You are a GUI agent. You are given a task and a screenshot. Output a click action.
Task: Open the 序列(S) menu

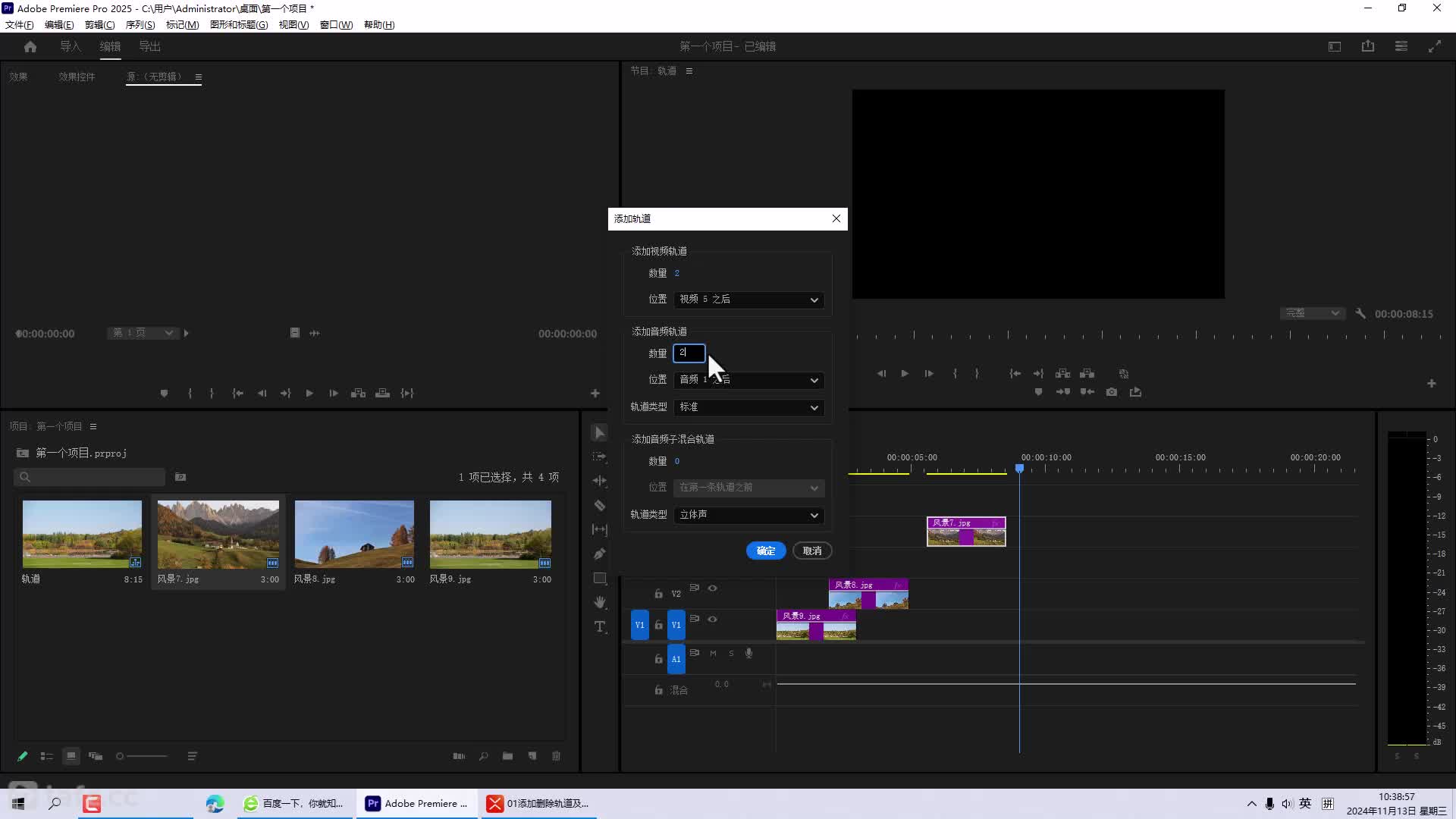pos(140,24)
